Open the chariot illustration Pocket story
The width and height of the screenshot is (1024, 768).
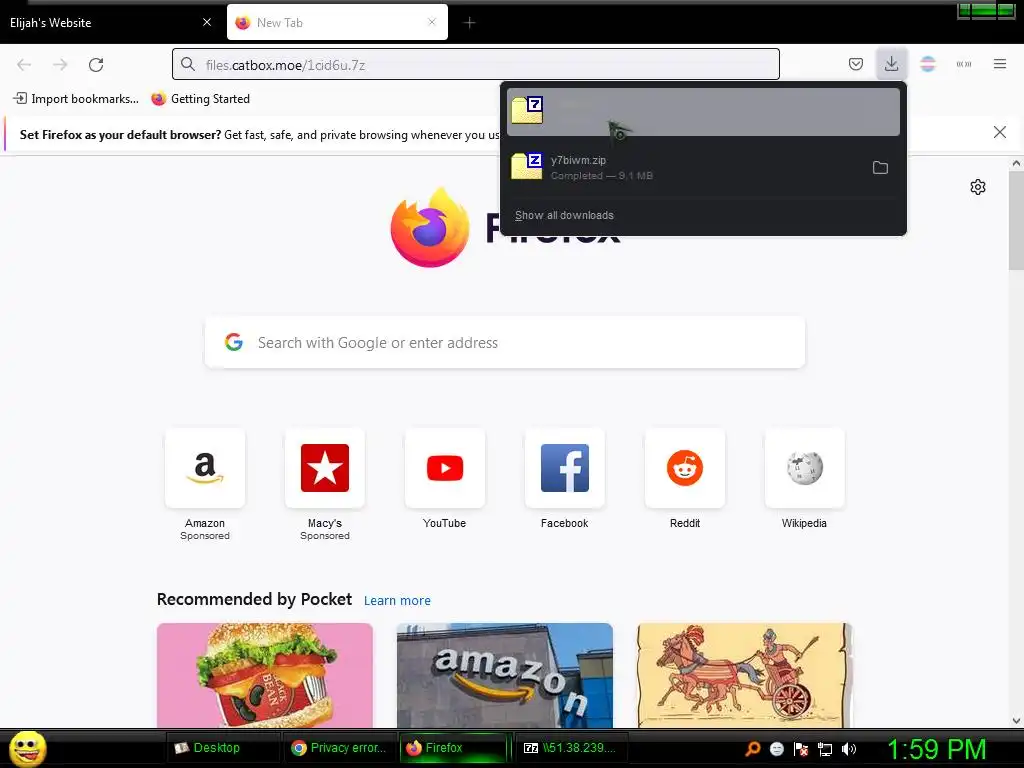click(744, 675)
